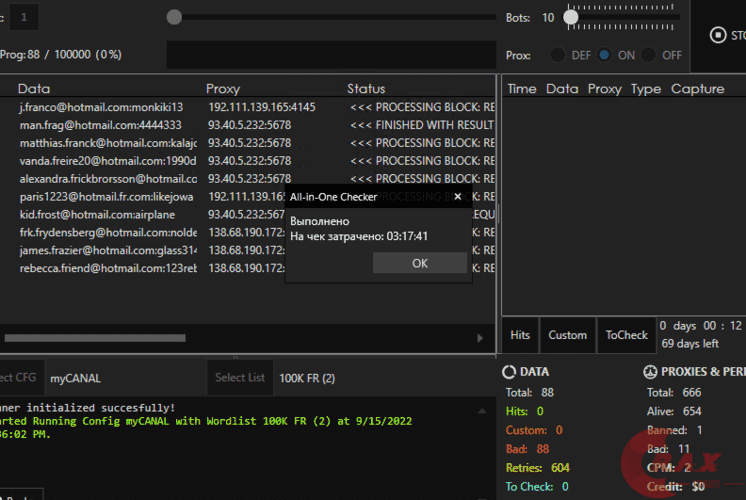Open the Select List wordlist picker
Image resolution: width=746 pixels, height=500 pixels.
tap(241, 378)
